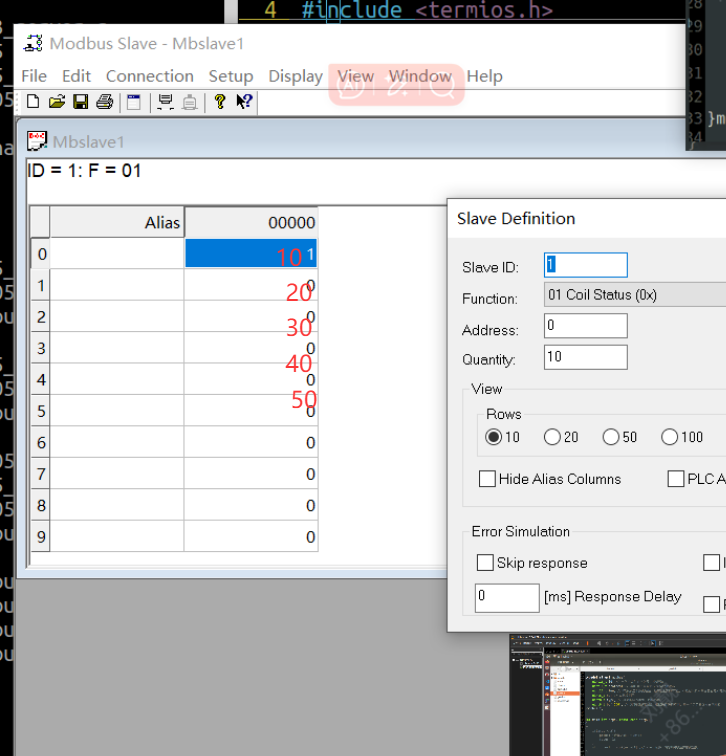Screen dimensions: 726x756
Task: Click the Open file folder icon
Action: pos(56,102)
